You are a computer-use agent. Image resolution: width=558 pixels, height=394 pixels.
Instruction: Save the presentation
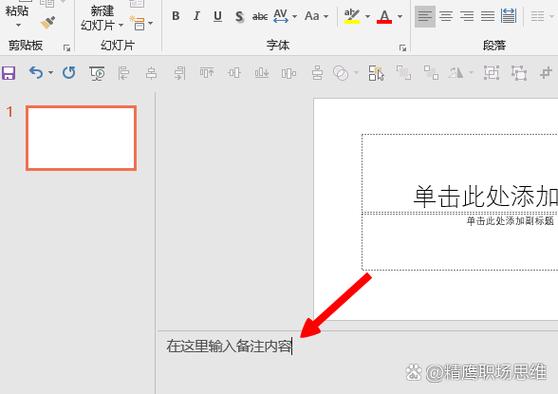pyautogui.click(x=9, y=73)
